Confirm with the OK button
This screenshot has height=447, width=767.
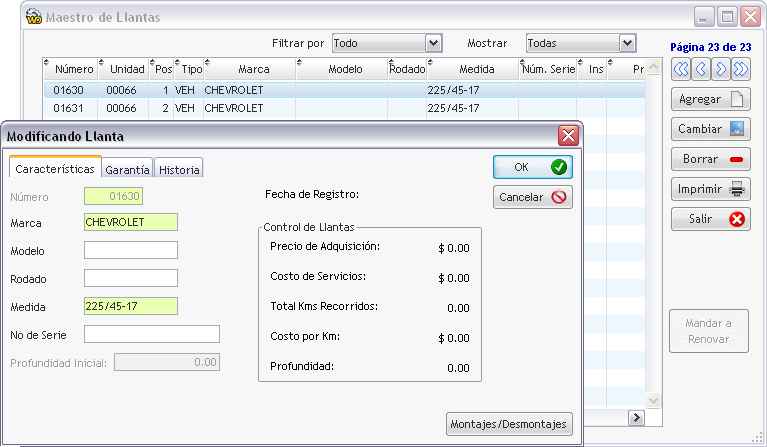pos(533,167)
